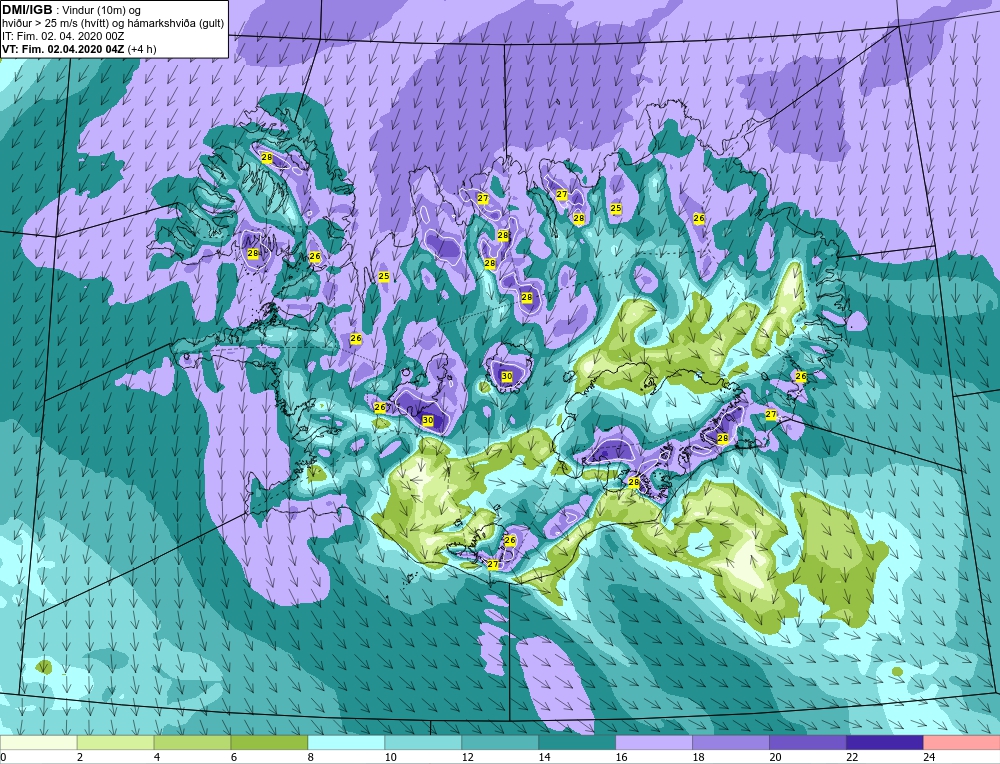
Task: Choose the "20" tick label on the color scale
Action: pyautogui.click(x=776, y=757)
